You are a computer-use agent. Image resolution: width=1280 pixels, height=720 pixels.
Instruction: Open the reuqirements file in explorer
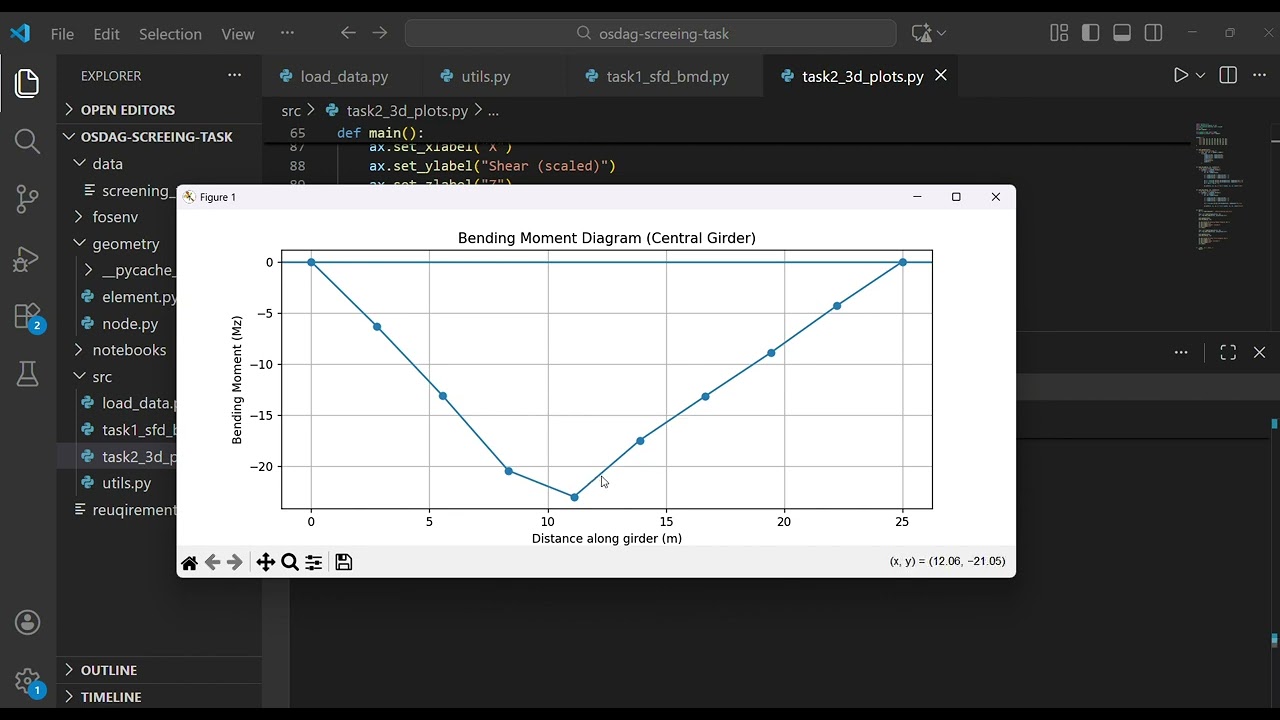134,510
